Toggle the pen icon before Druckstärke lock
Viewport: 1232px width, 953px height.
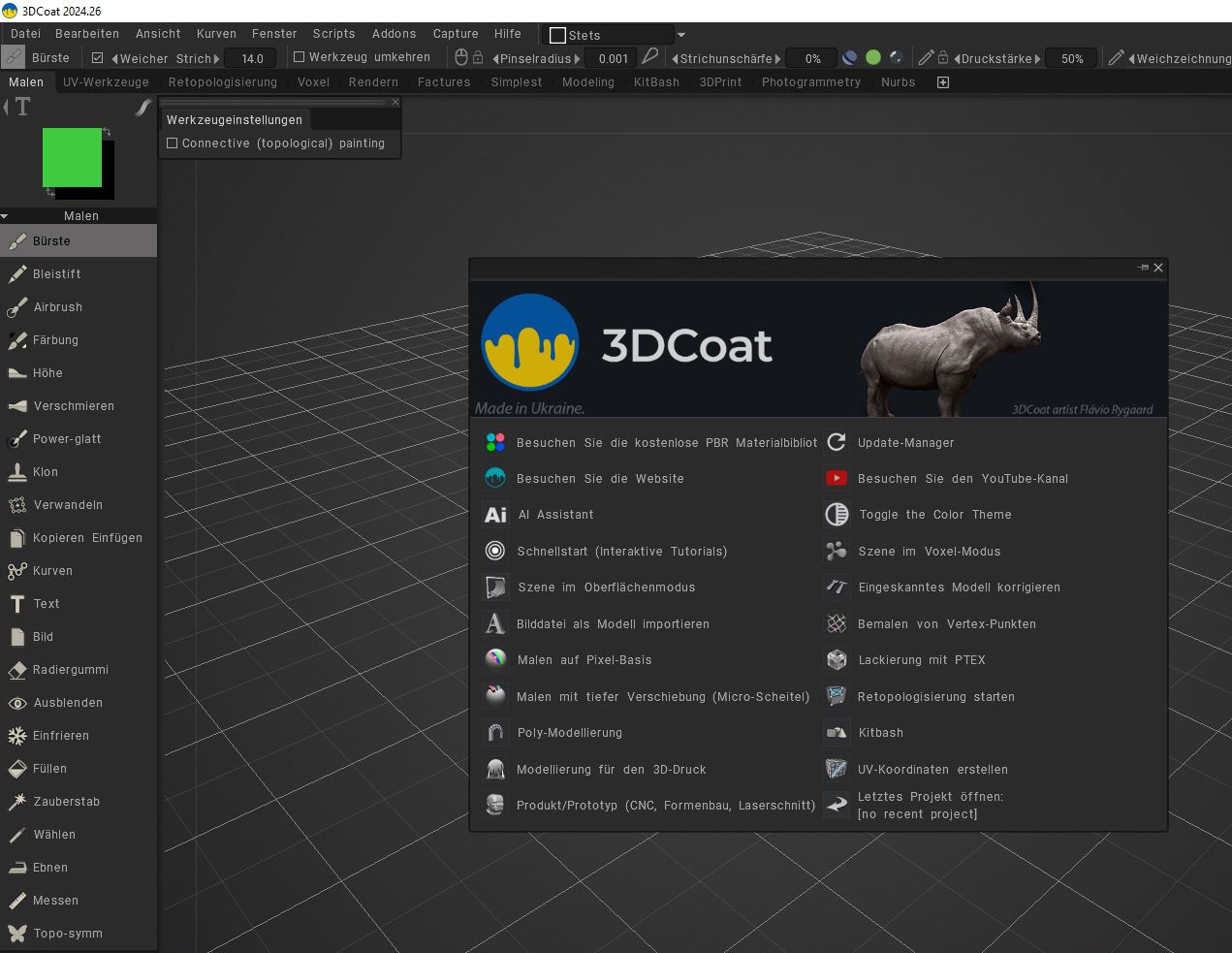(x=927, y=58)
